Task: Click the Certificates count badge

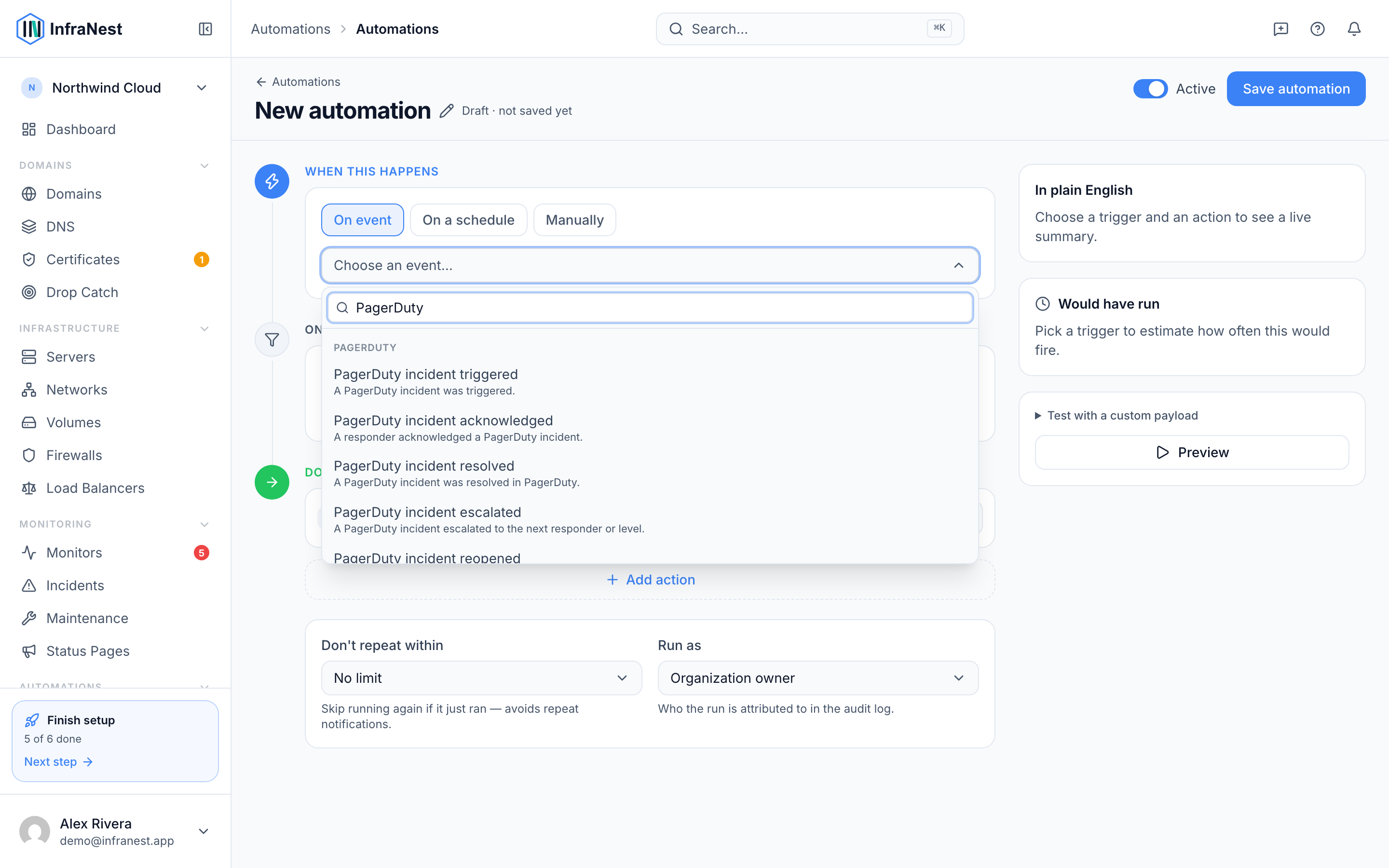Action: click(202, 259)
